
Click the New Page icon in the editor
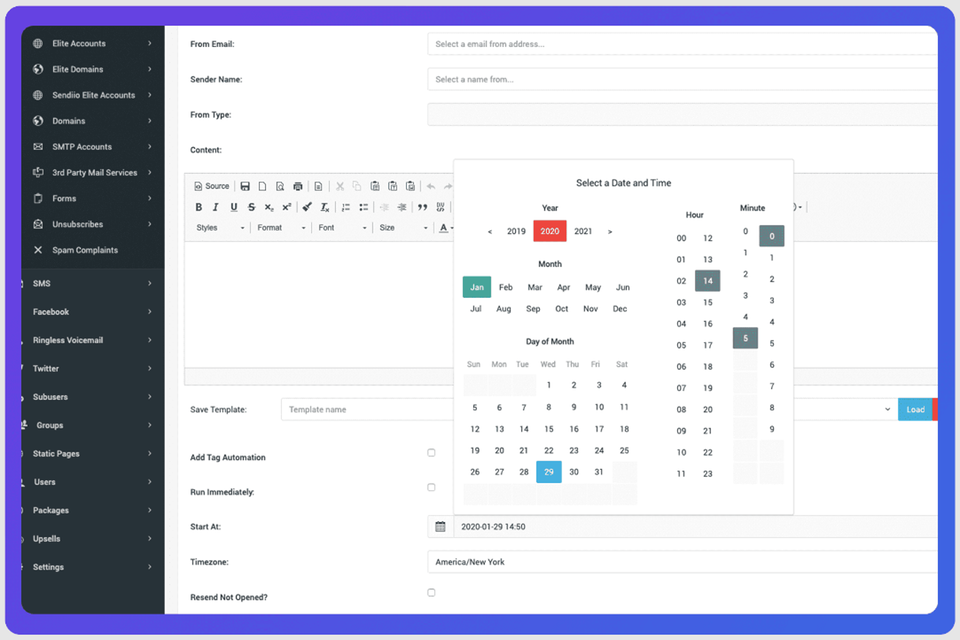pyautogui.click(x=262, y=186)
